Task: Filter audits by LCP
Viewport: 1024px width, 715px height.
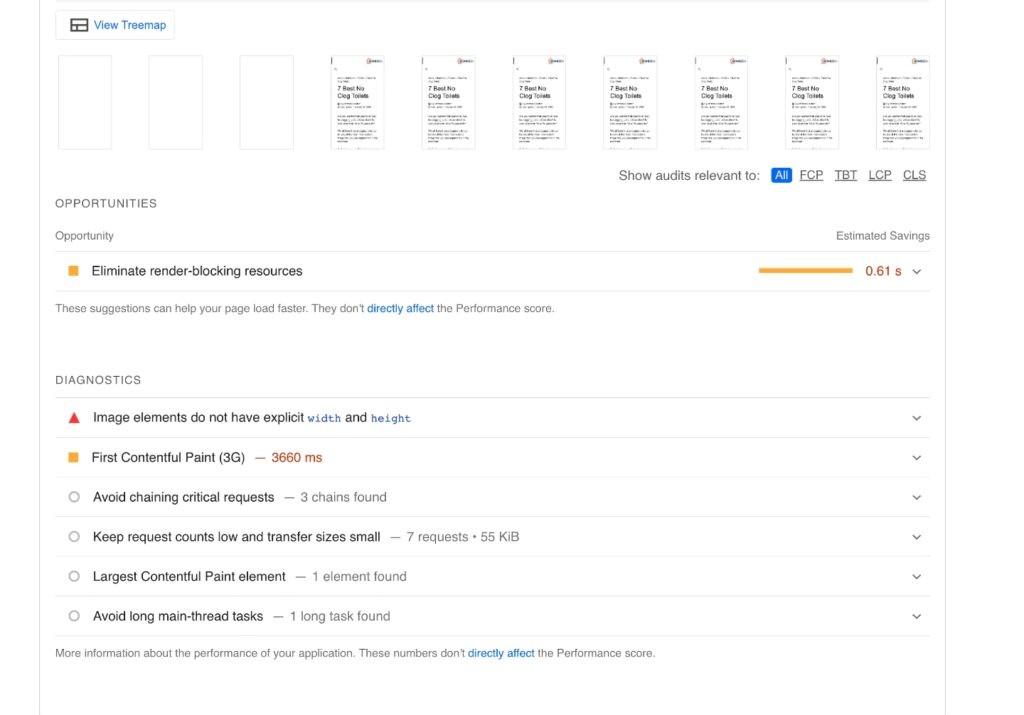Action: coord(880,175)
